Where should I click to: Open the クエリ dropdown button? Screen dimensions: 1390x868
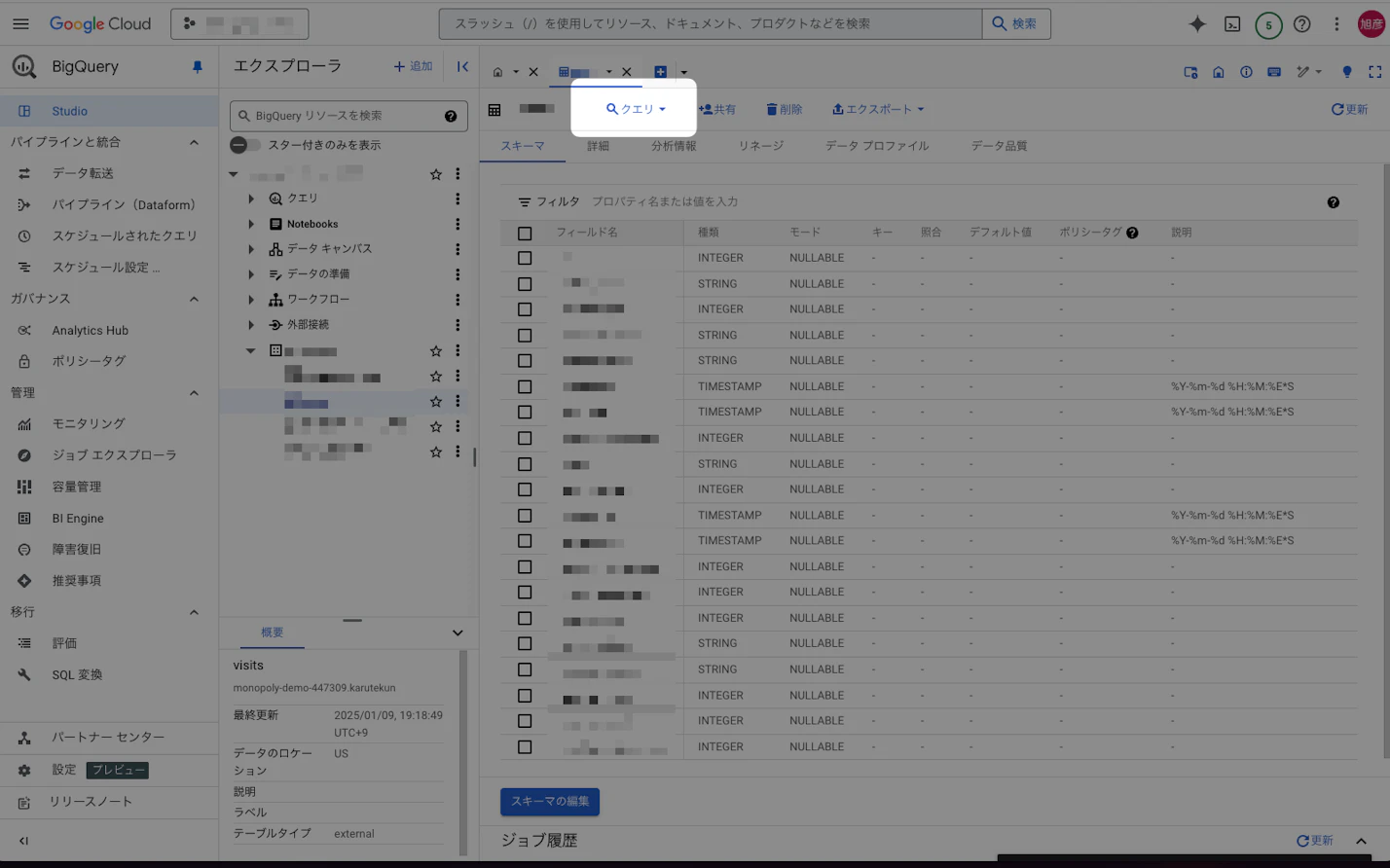[636, 109]
